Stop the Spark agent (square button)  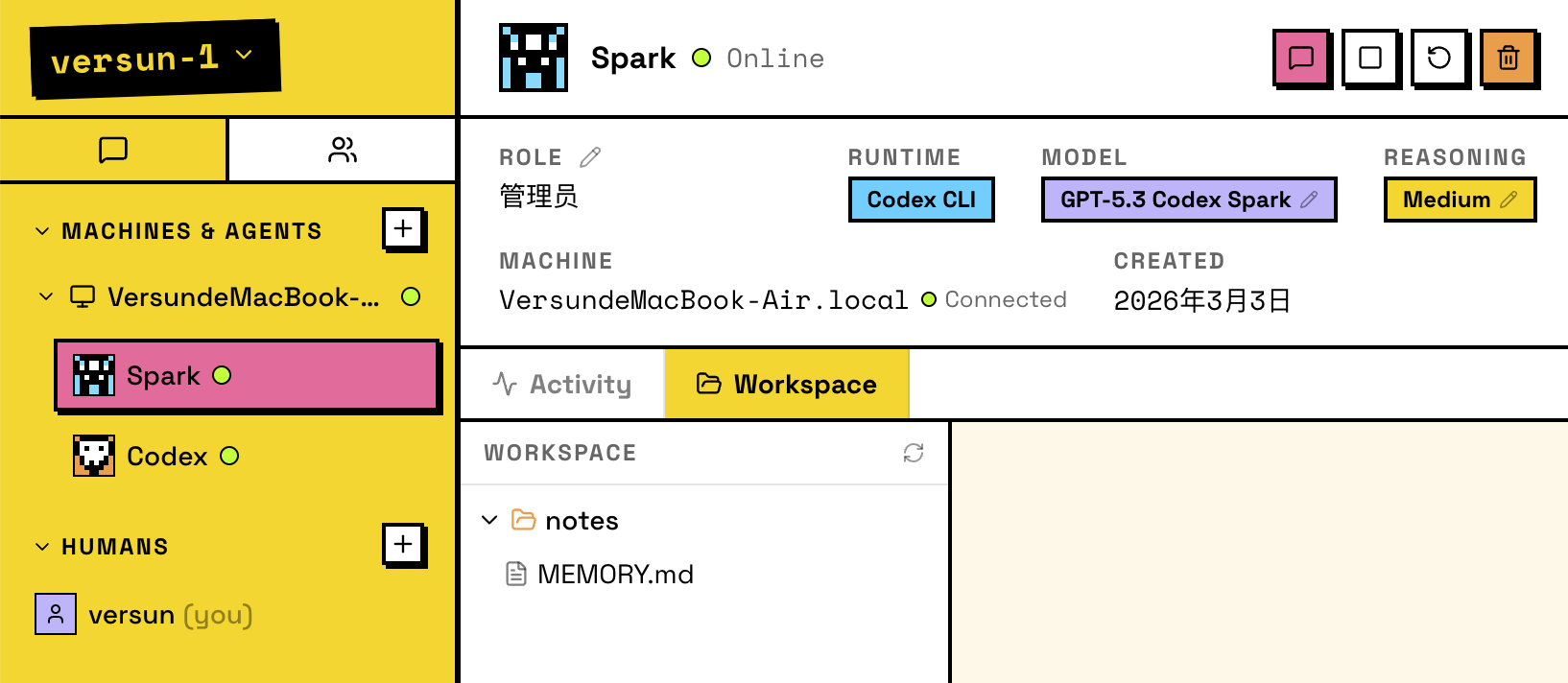[1370, 58]
